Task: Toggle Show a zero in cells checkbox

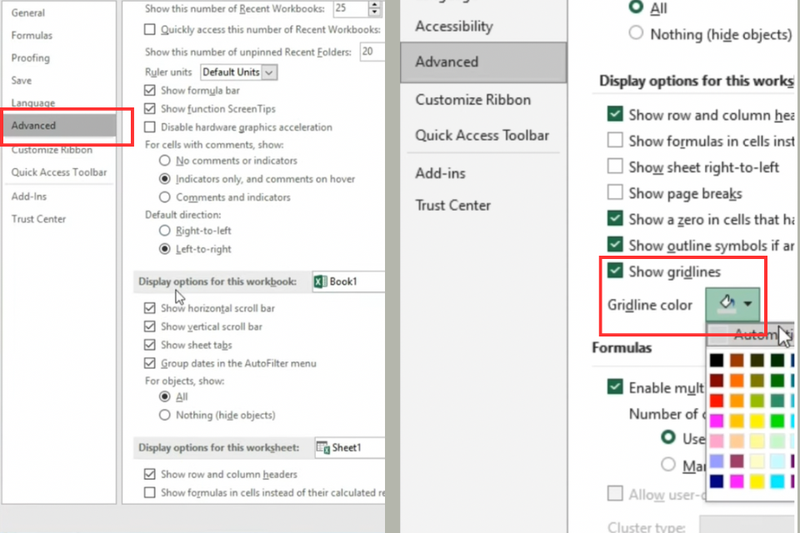Action: coord(615,219)
